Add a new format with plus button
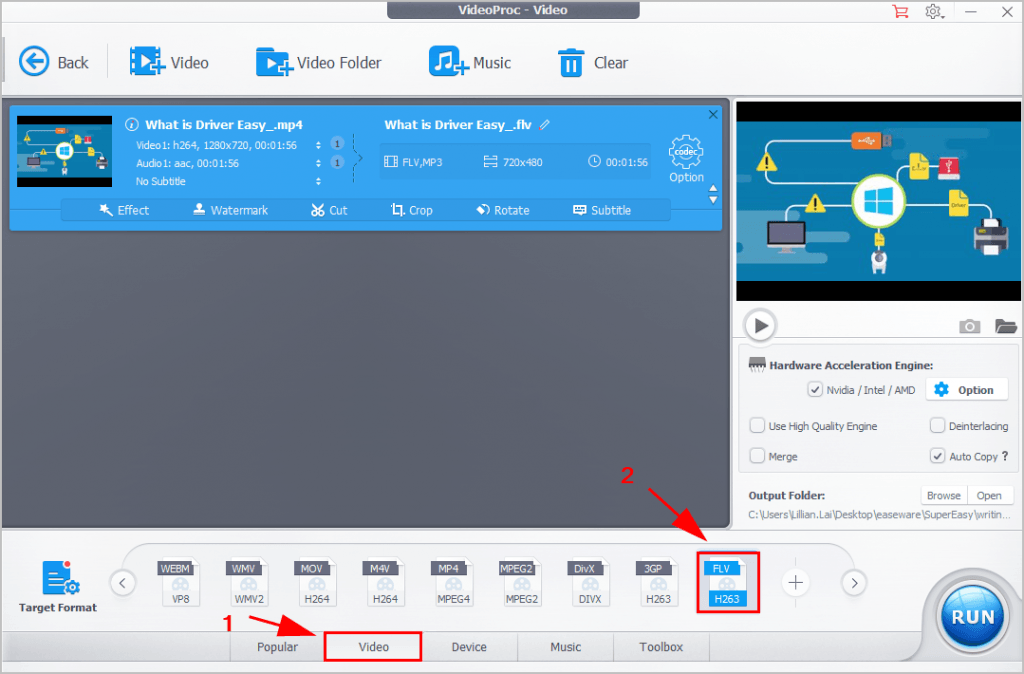 (795, 582)
